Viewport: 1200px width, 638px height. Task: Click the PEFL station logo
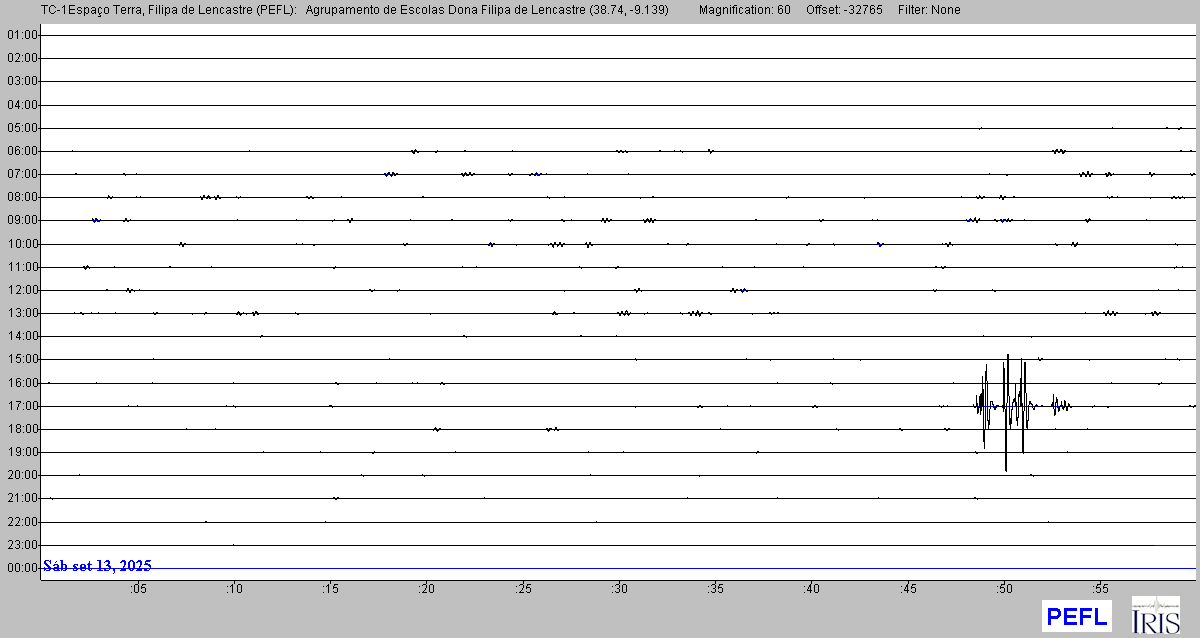pos(1076,615)
